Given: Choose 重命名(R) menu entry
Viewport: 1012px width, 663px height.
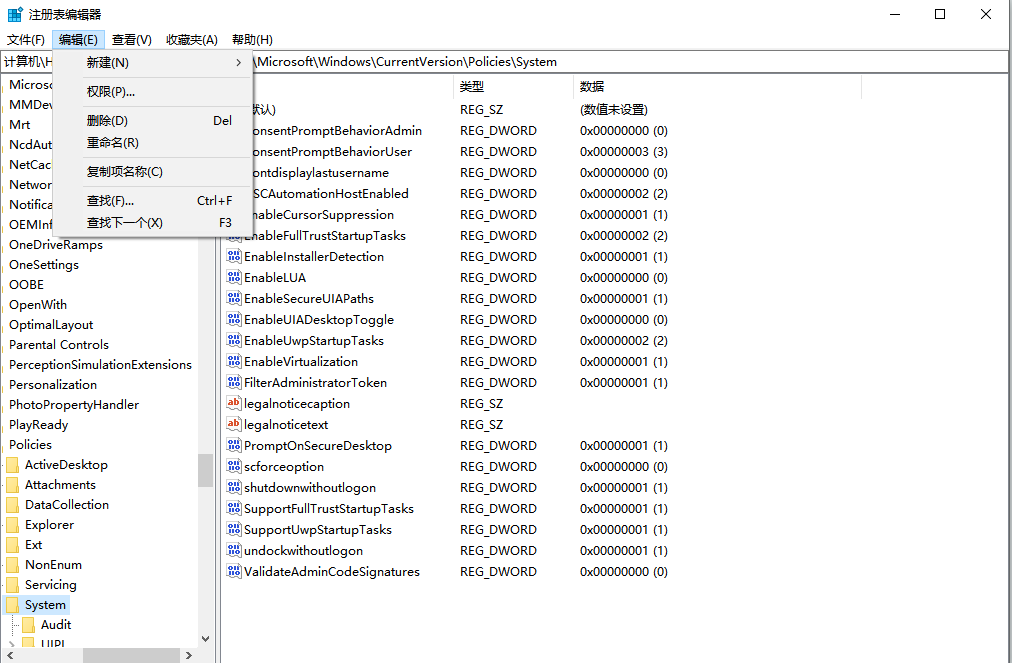Looking at the screenshot, I should (152, 143).
